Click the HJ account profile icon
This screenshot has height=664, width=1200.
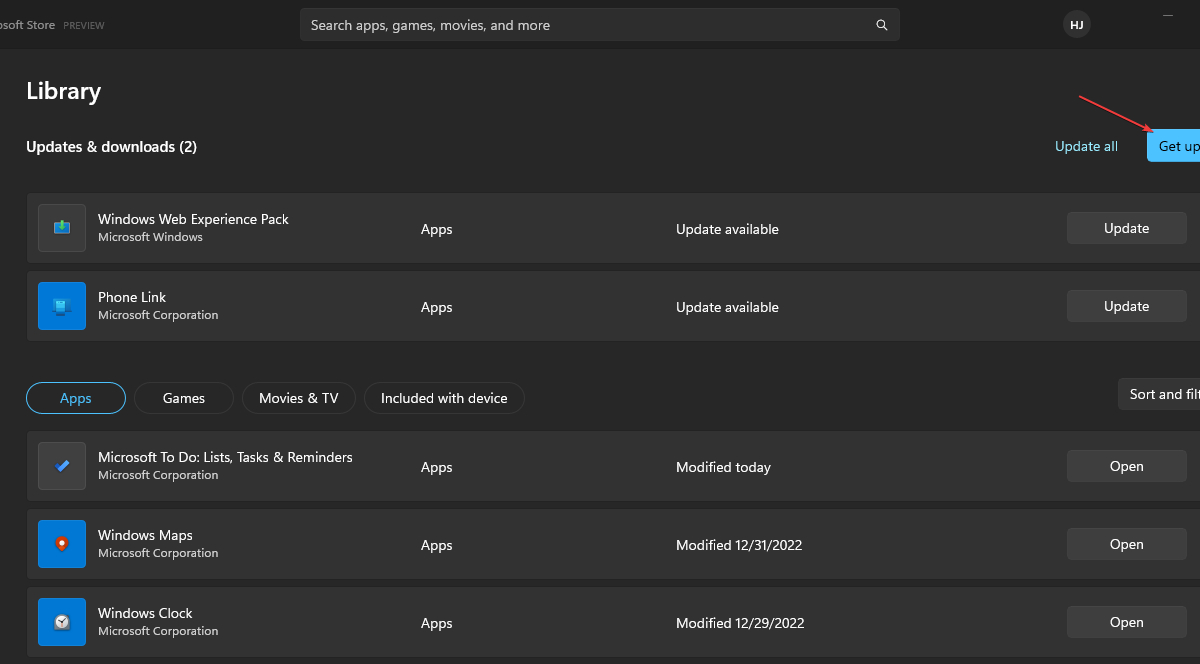[1076, 24]
